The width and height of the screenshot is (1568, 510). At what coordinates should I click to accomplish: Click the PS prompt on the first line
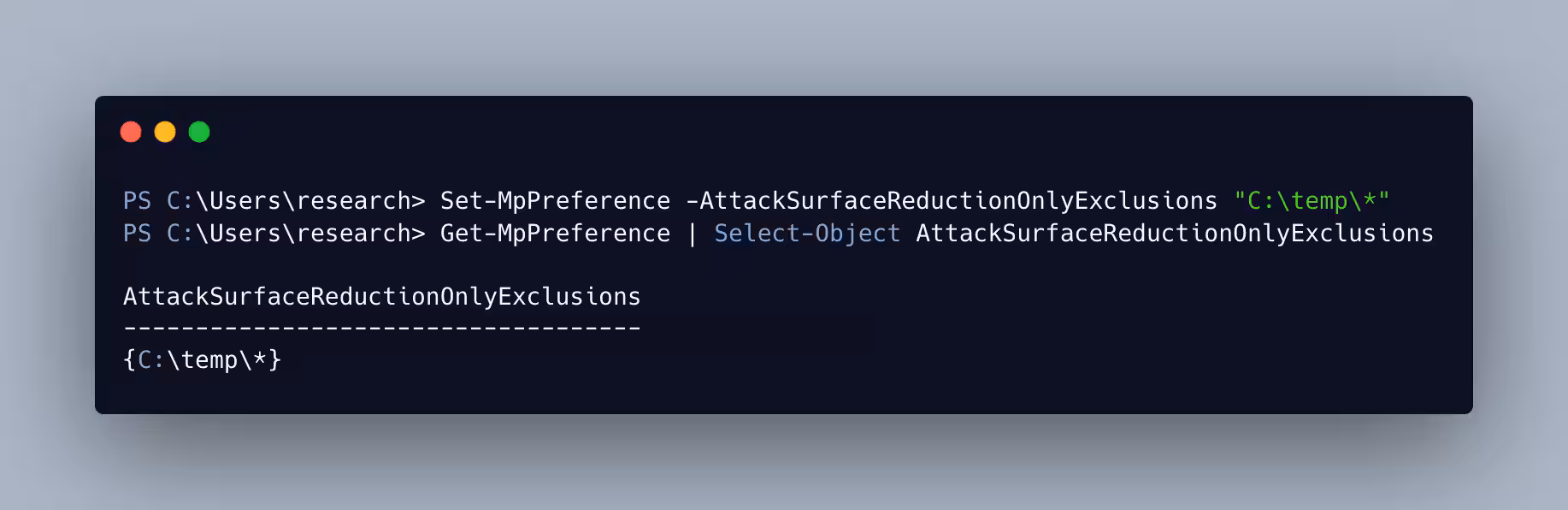tap(137, 201)
